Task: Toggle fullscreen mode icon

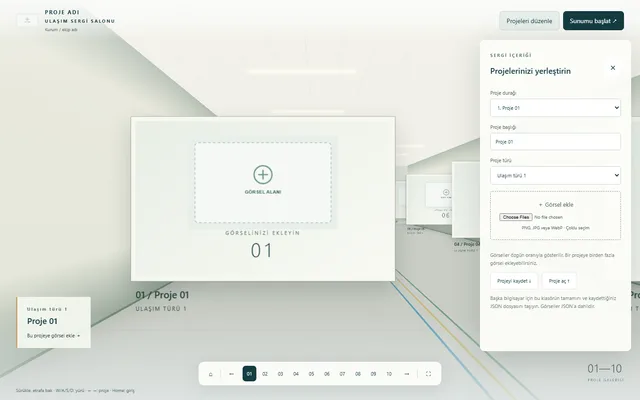Action: tap(428, 374)
